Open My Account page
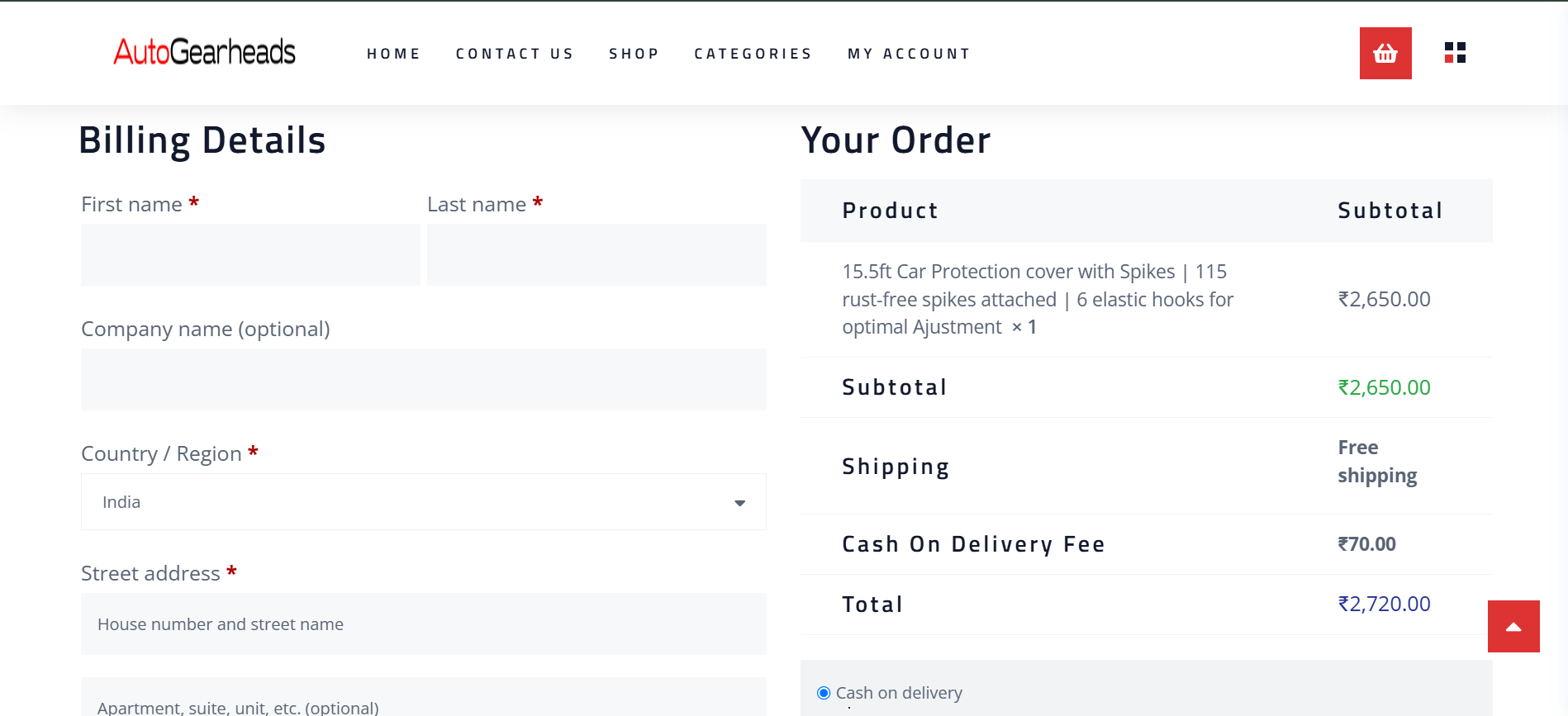The height and width of the screenshot is (716, 1568). click(909, 54)
